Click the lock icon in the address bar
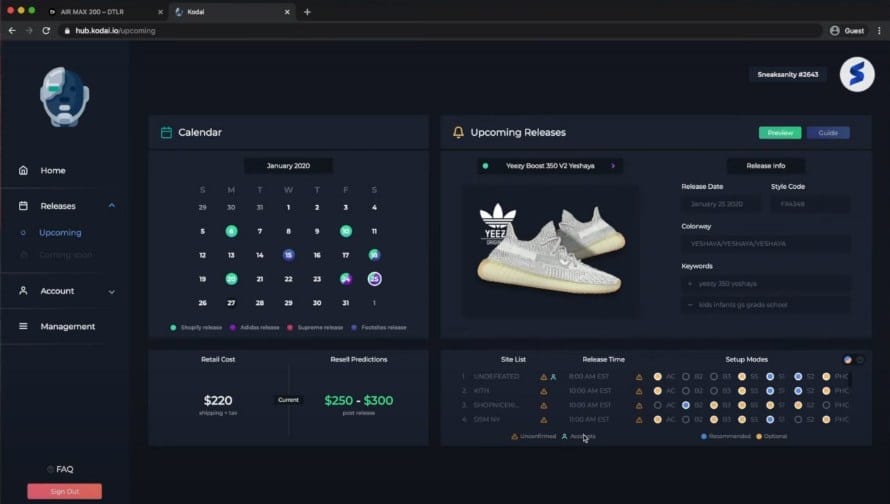Screen dimensions: 890x504 click(x=67, y=31)
